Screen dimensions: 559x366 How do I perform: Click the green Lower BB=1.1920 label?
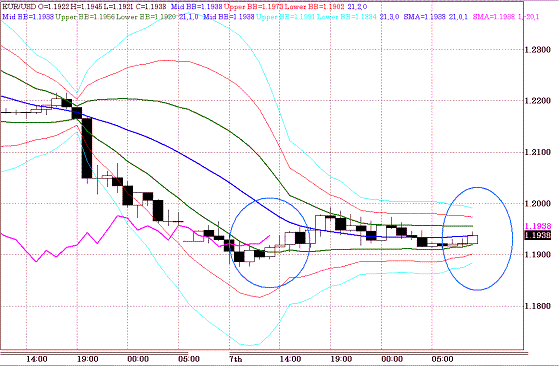(146, 17)
